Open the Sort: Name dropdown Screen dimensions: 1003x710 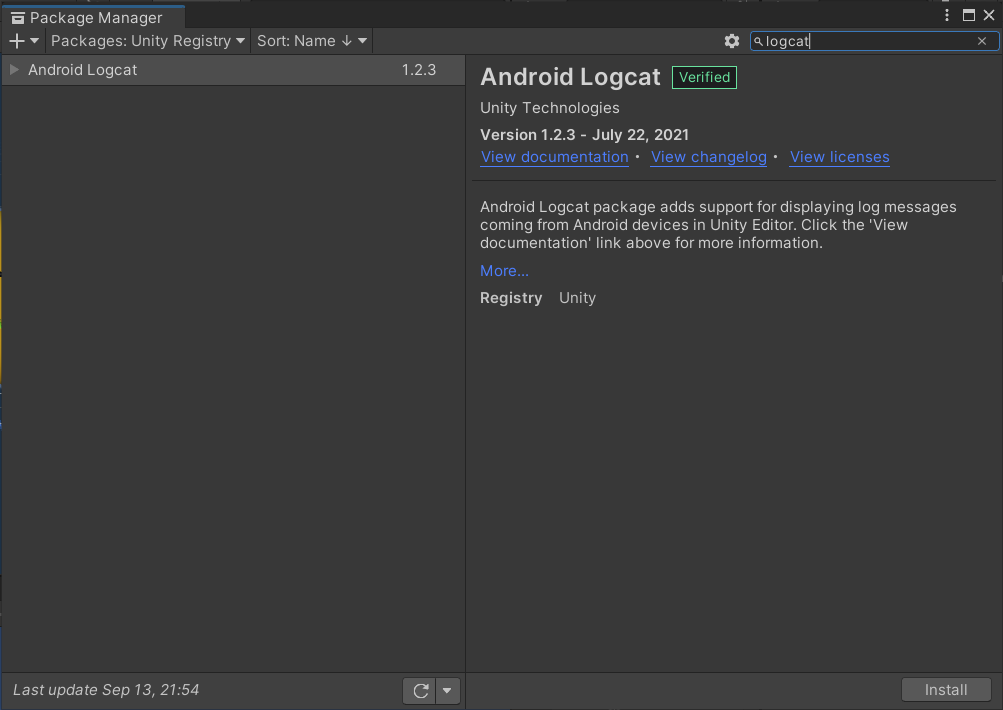pyautogui.click(x=312, y=41)
